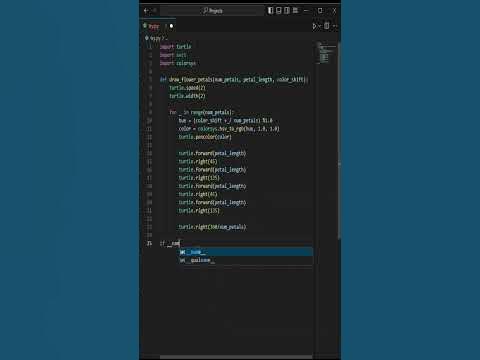Click the 'for _ in range(num_petals)' line
Image resolution: width=480 pixels, height=360 pixels.
tap(202, 112)
